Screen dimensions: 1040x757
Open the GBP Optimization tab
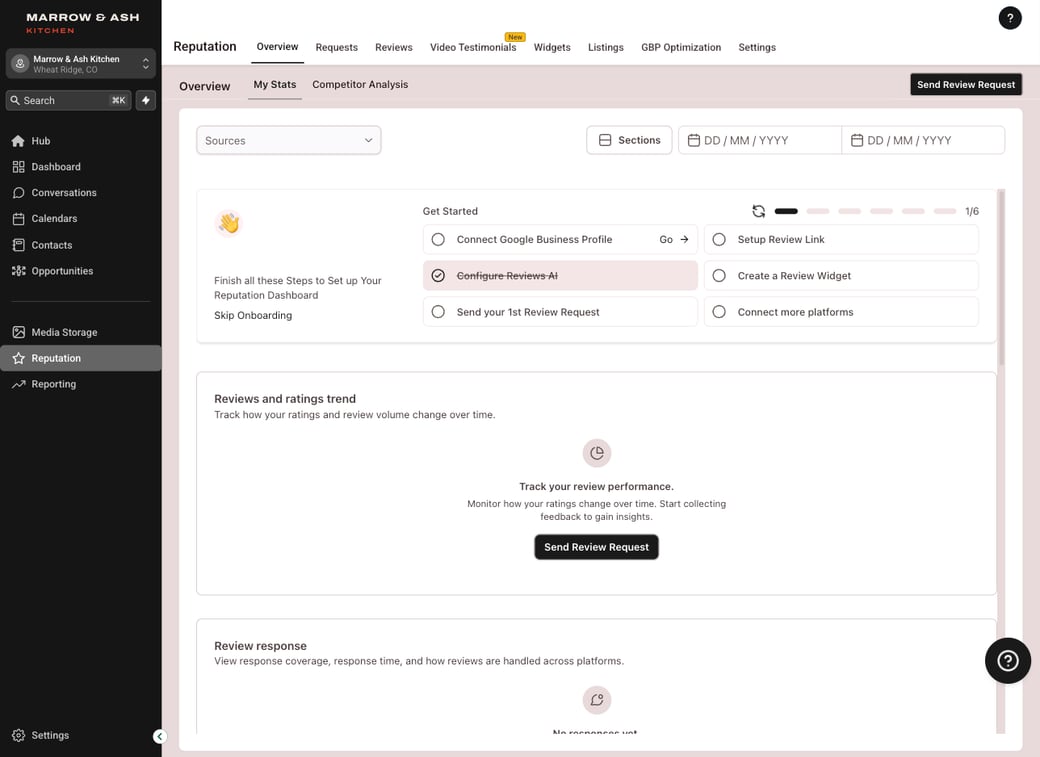(681, 47)
